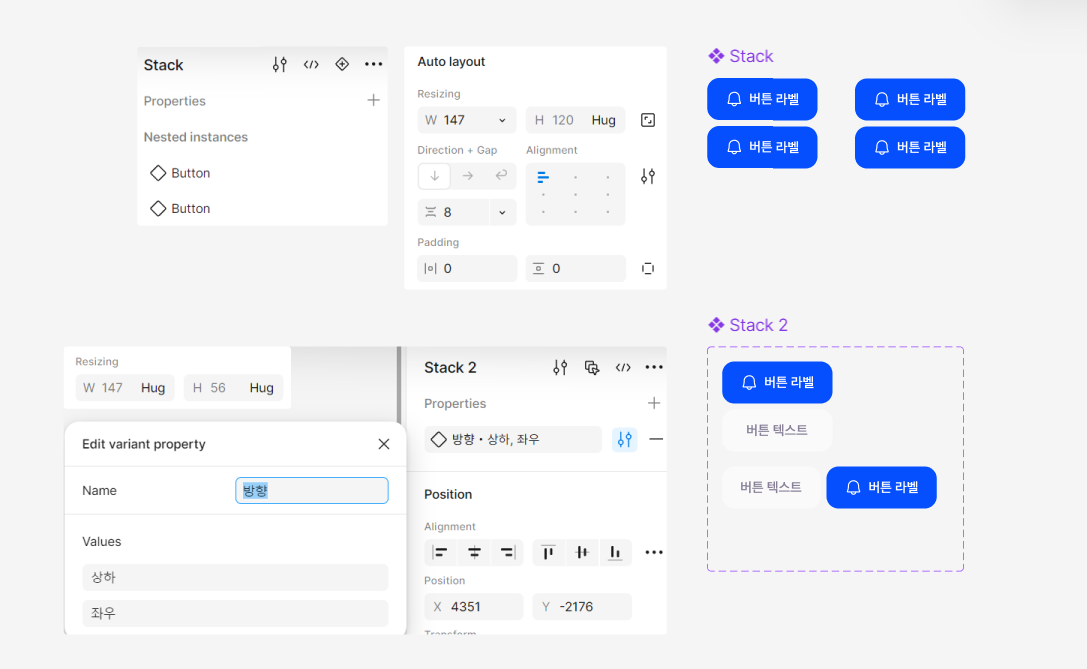Image resolution: width=1087 pixels, height=669 pixels.
Task: Select the Stack component label on the canvas
Action: coord(740,56)
